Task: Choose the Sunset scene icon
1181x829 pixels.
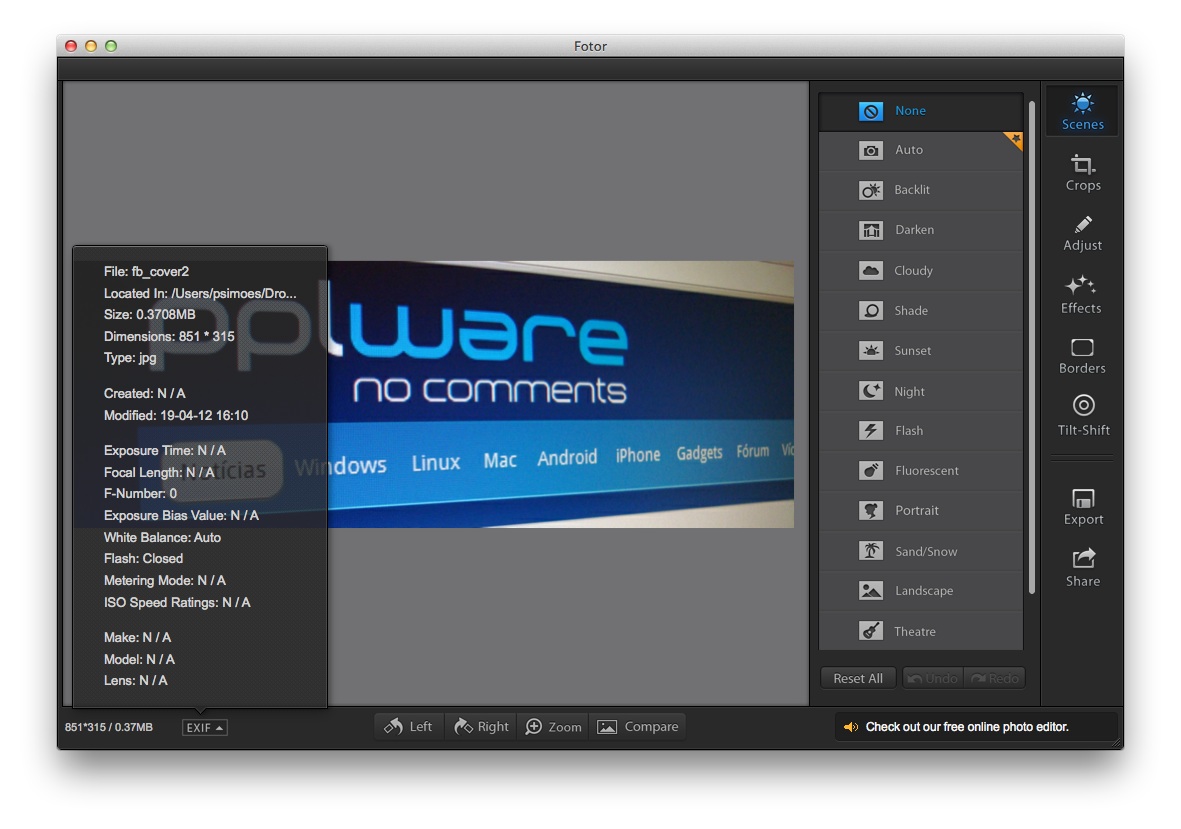Action: pos(871,350)
